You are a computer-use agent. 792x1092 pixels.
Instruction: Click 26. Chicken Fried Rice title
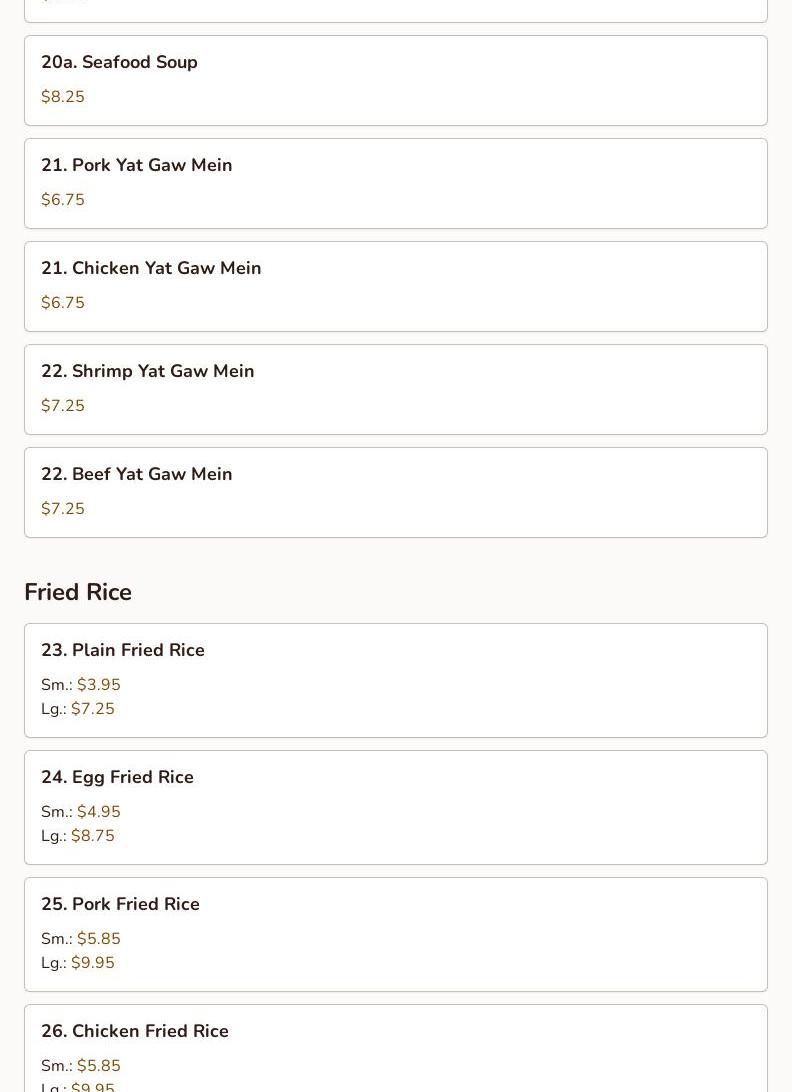[135, 1031]
